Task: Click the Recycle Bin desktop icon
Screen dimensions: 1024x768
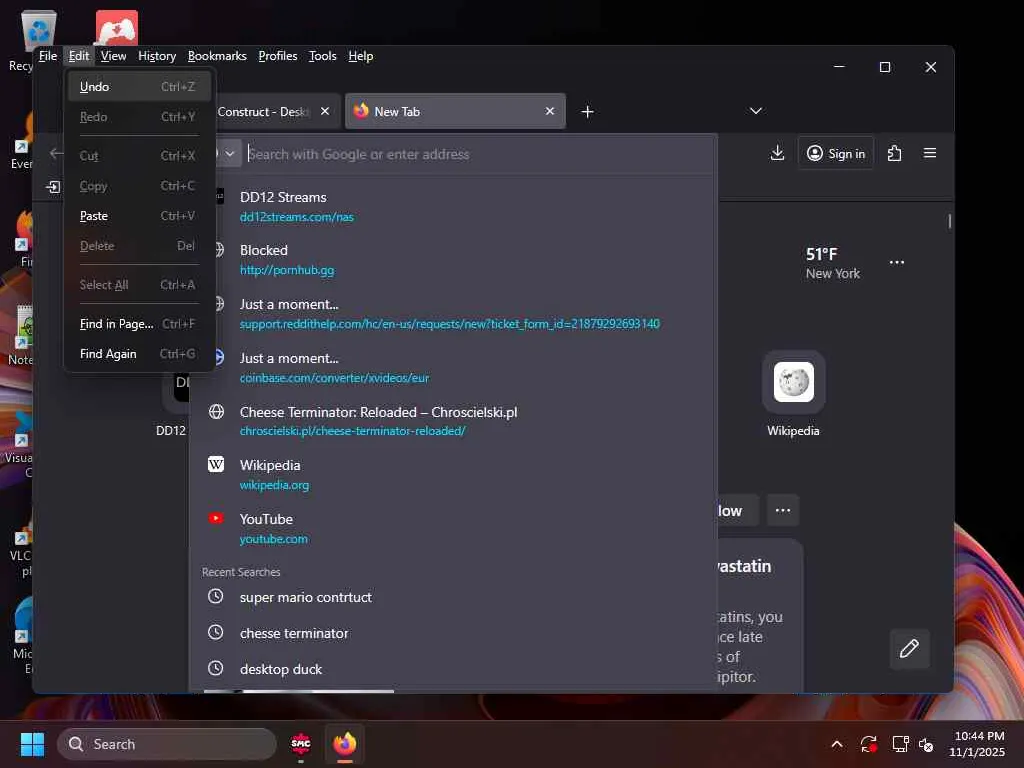Action: click(x=38, y=29)
